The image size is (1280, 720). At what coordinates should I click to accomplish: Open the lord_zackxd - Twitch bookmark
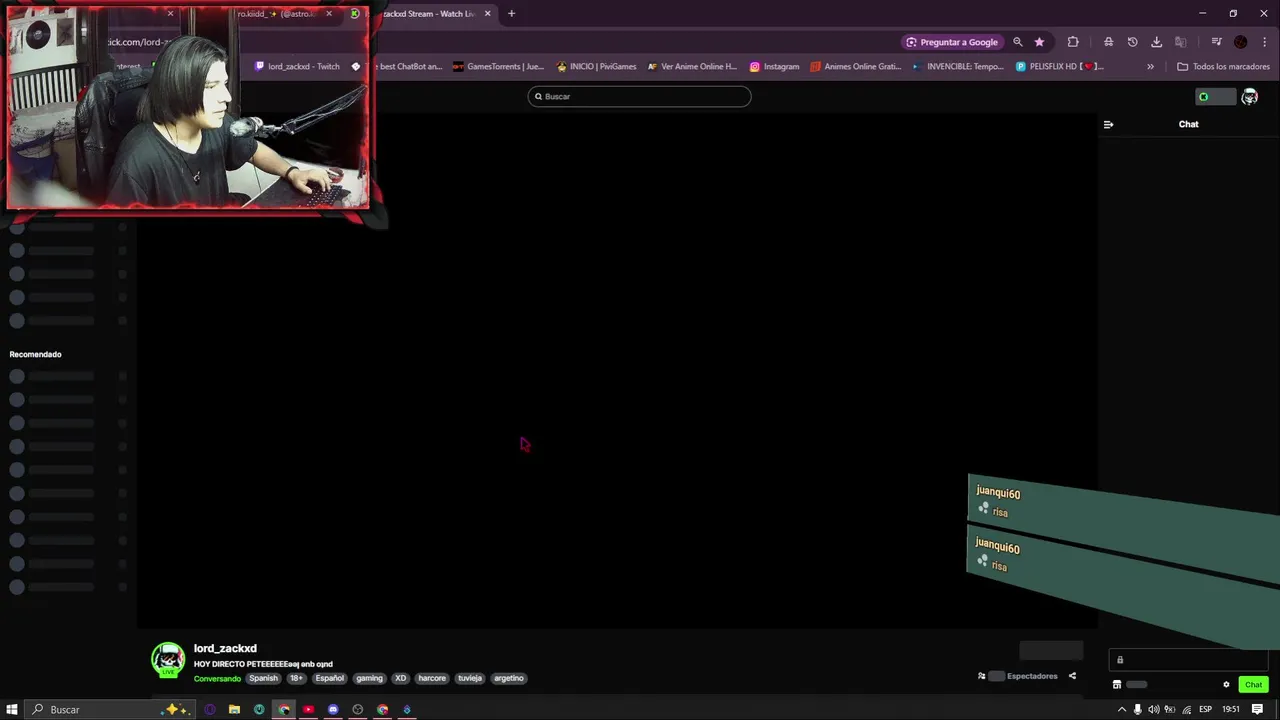298,67
